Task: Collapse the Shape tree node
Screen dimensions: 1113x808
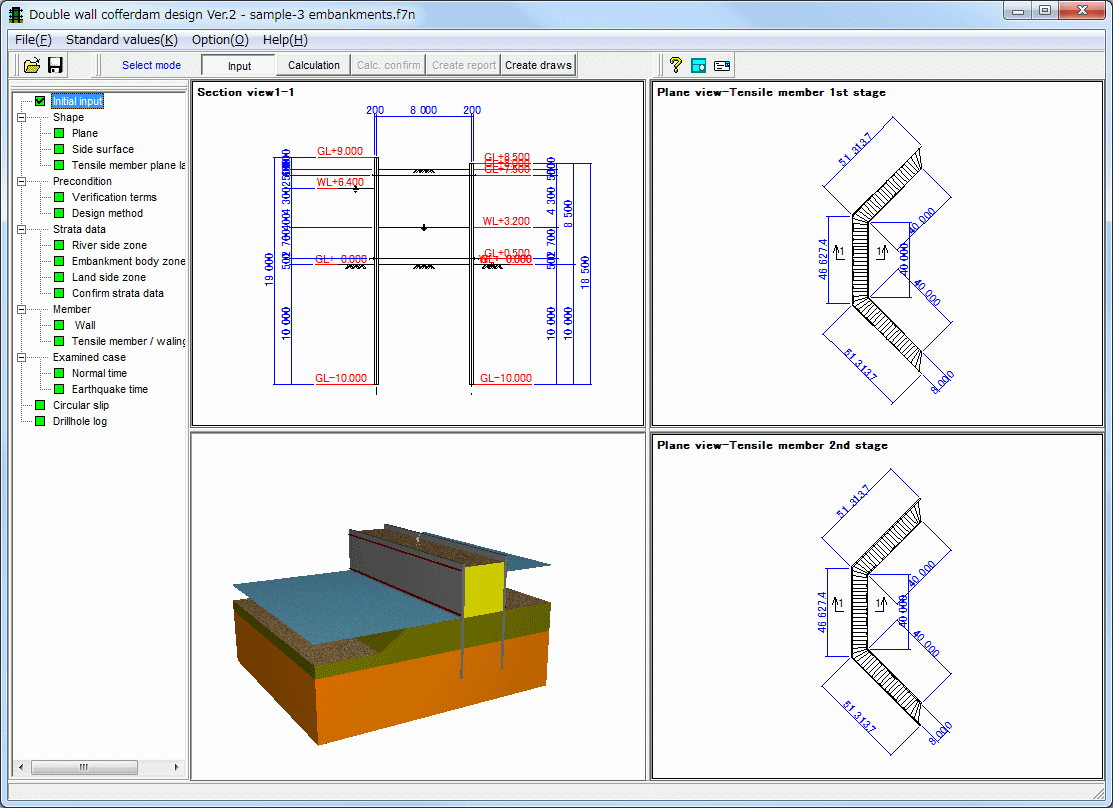Action: point(21,117)
